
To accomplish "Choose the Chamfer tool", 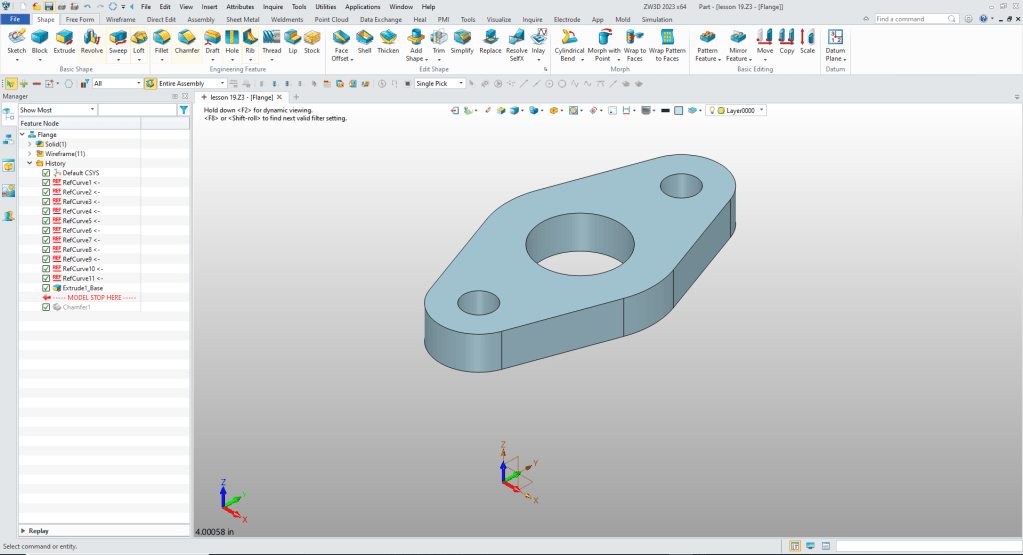I will (x=187, y=38).
